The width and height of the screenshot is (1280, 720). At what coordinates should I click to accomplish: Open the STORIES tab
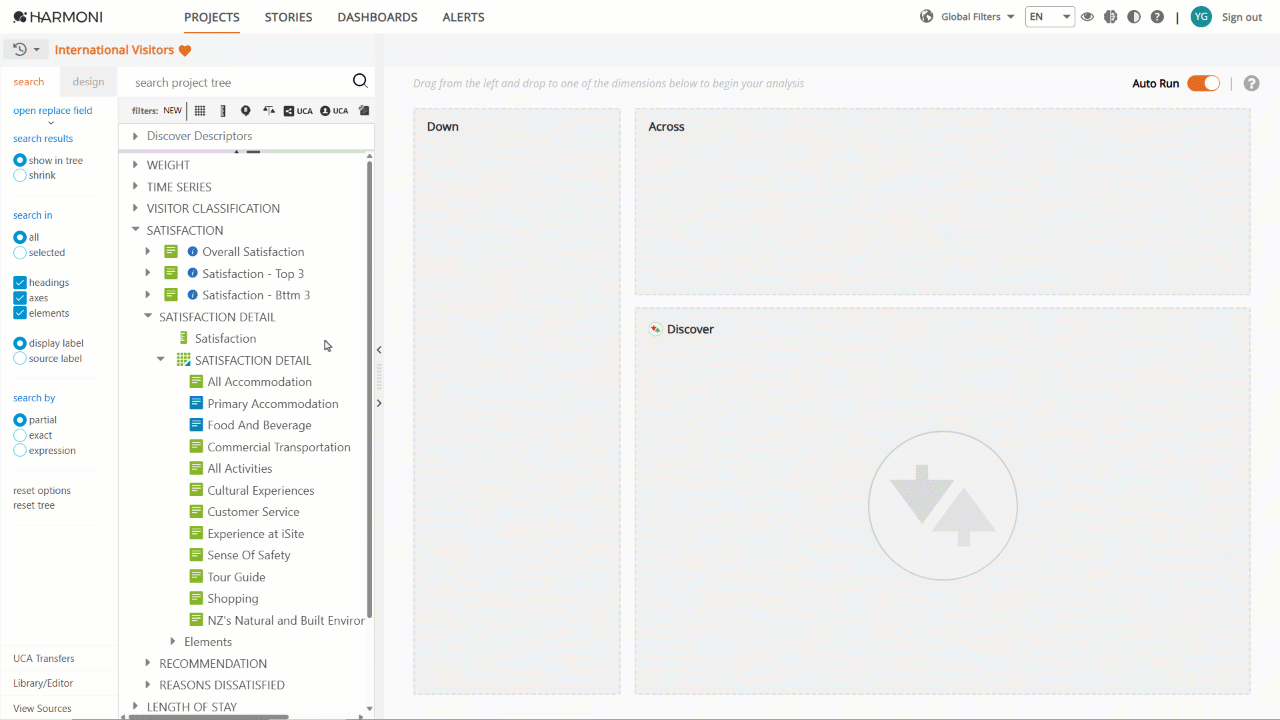(x=288, y=17)
